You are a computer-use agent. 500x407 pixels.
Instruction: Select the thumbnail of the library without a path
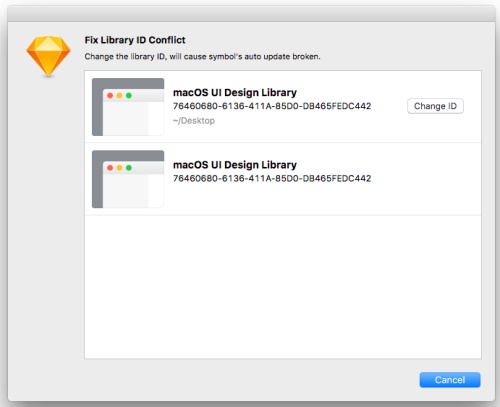coord(128,179)
